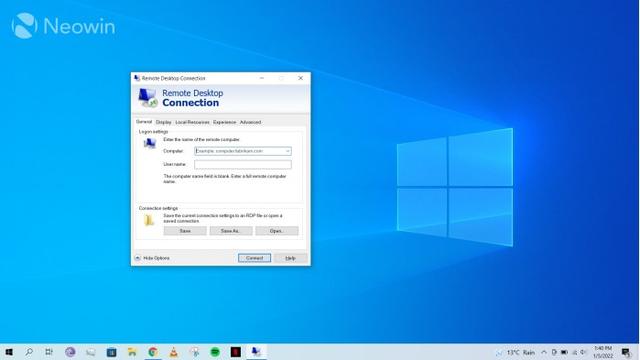Image resolution: width=640 pixels, height=360 pixels.
Task: Click into the User name field
Action: 243,164
